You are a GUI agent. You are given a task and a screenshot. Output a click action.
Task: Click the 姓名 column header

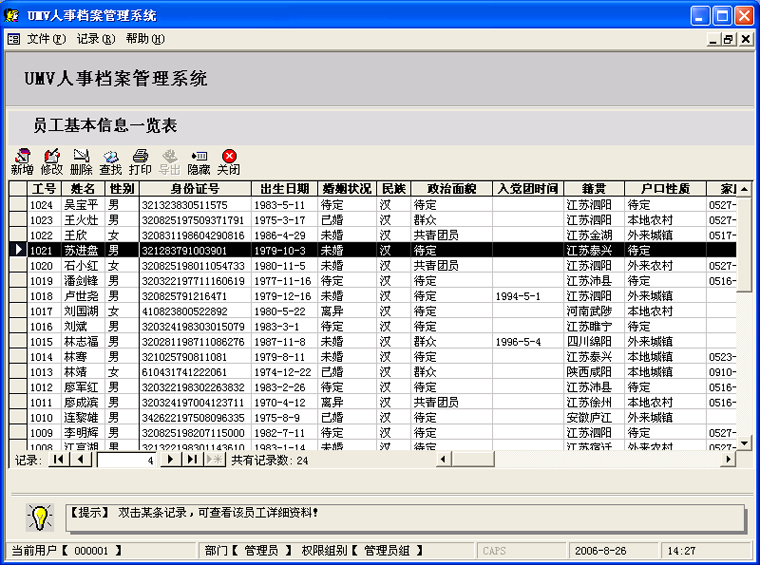(83, 188)
